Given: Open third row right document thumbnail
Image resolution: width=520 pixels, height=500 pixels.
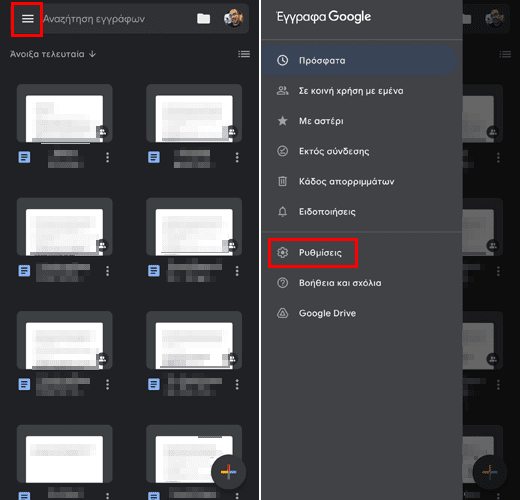Looking at the screenshot, I should coord(194,341).
